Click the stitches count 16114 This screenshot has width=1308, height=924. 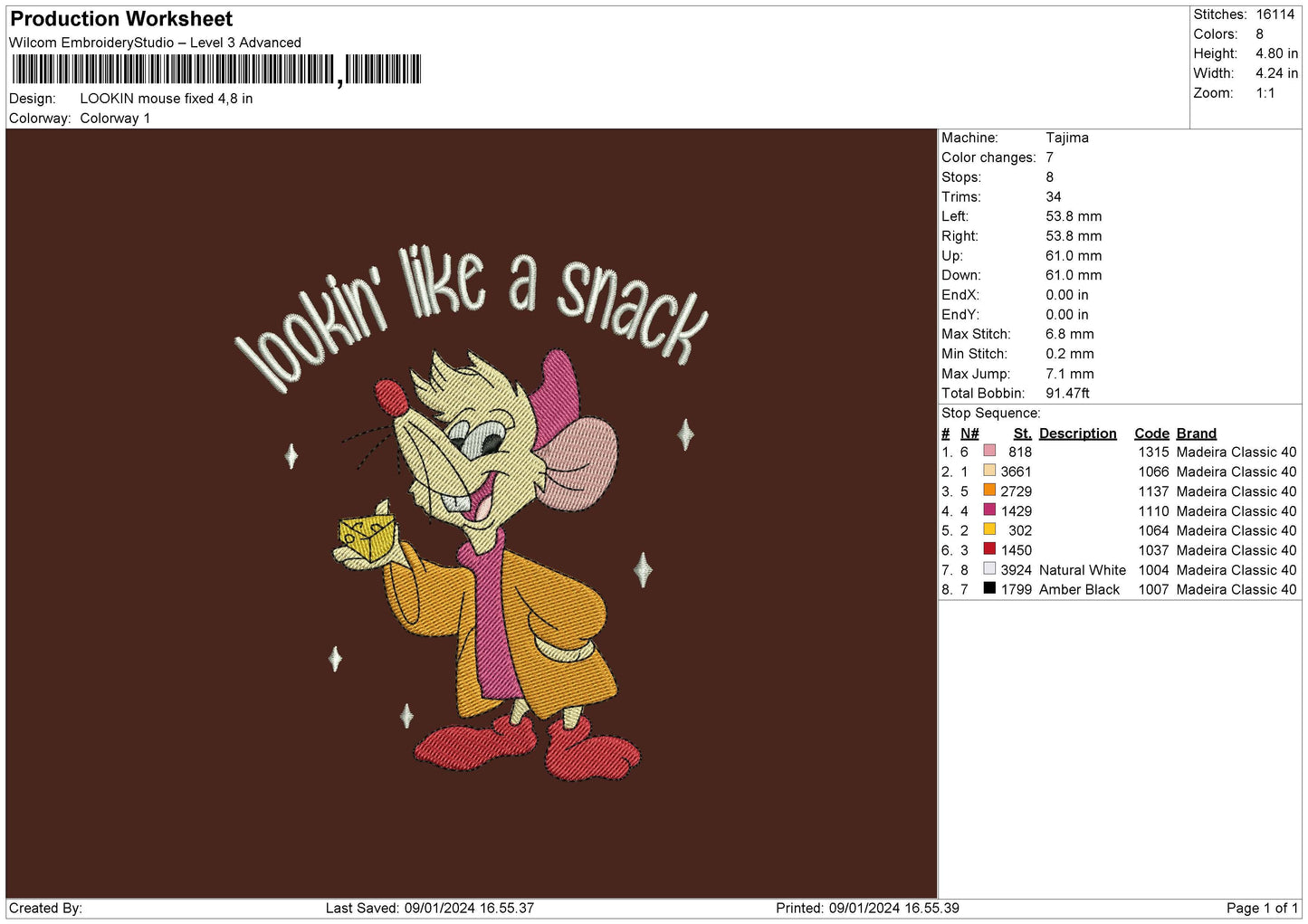point(1275,14)
